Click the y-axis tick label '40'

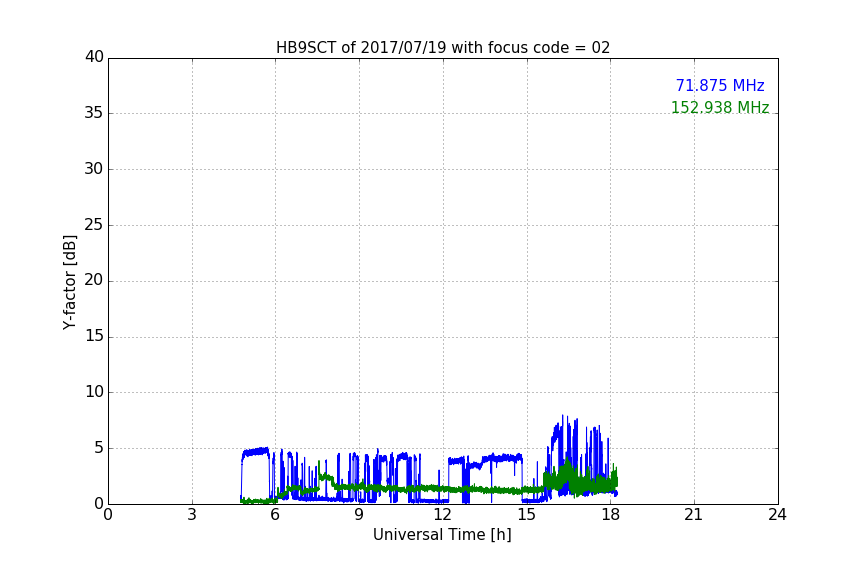coord(94,57)
